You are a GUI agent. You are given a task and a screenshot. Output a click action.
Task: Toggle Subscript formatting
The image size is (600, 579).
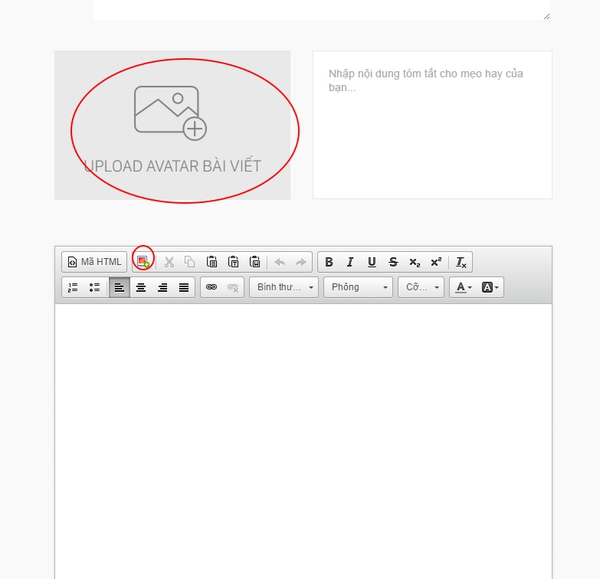click(x=414, y=262)
